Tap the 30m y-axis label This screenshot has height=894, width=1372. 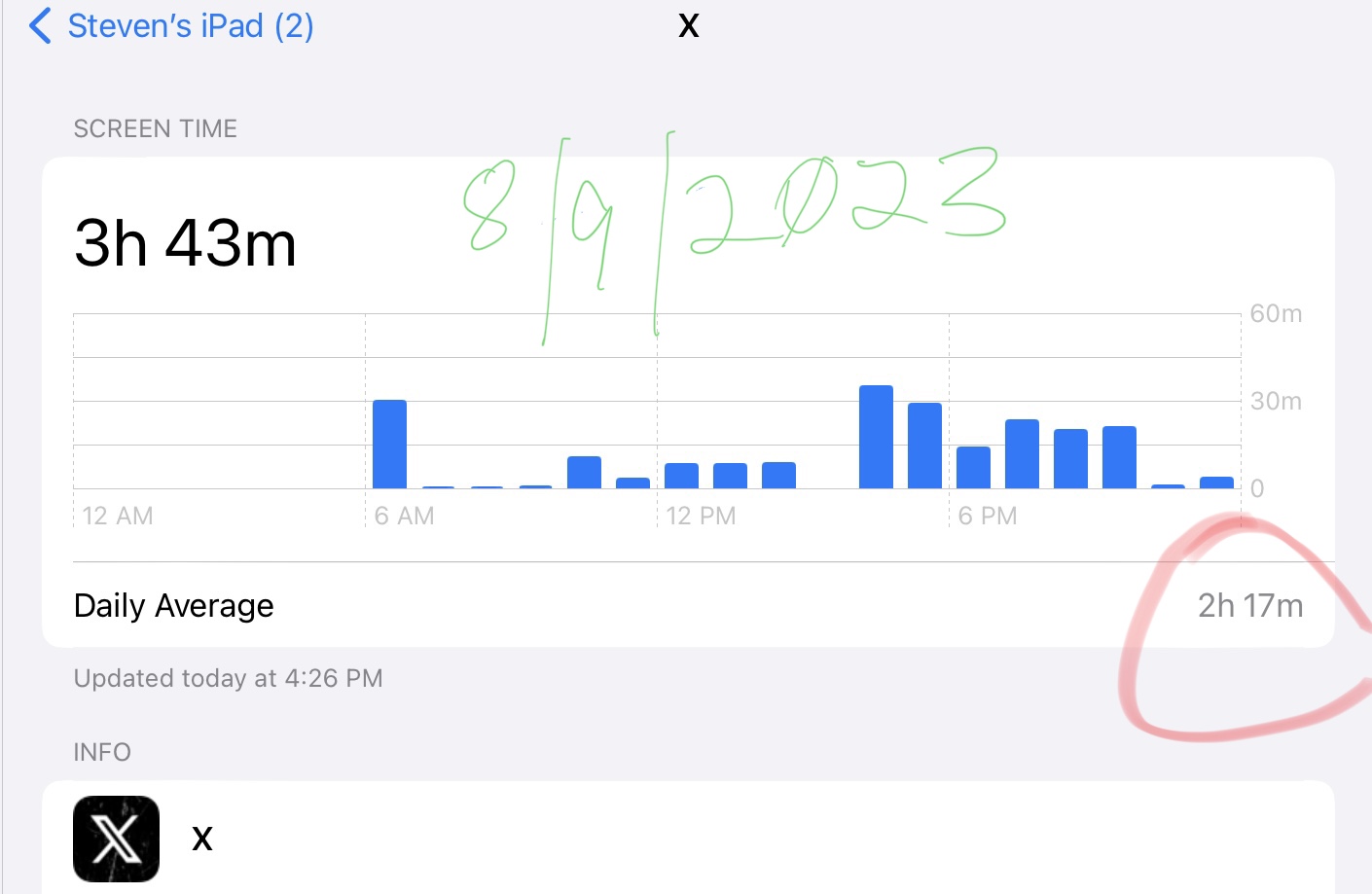1276,401
